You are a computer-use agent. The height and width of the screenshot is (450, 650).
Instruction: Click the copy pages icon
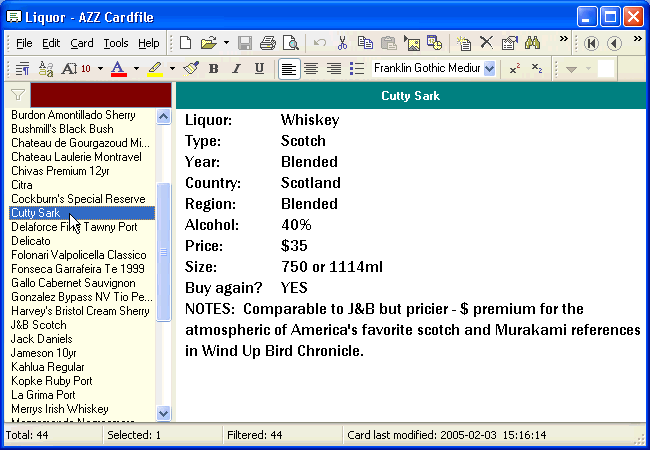(365, 43)
